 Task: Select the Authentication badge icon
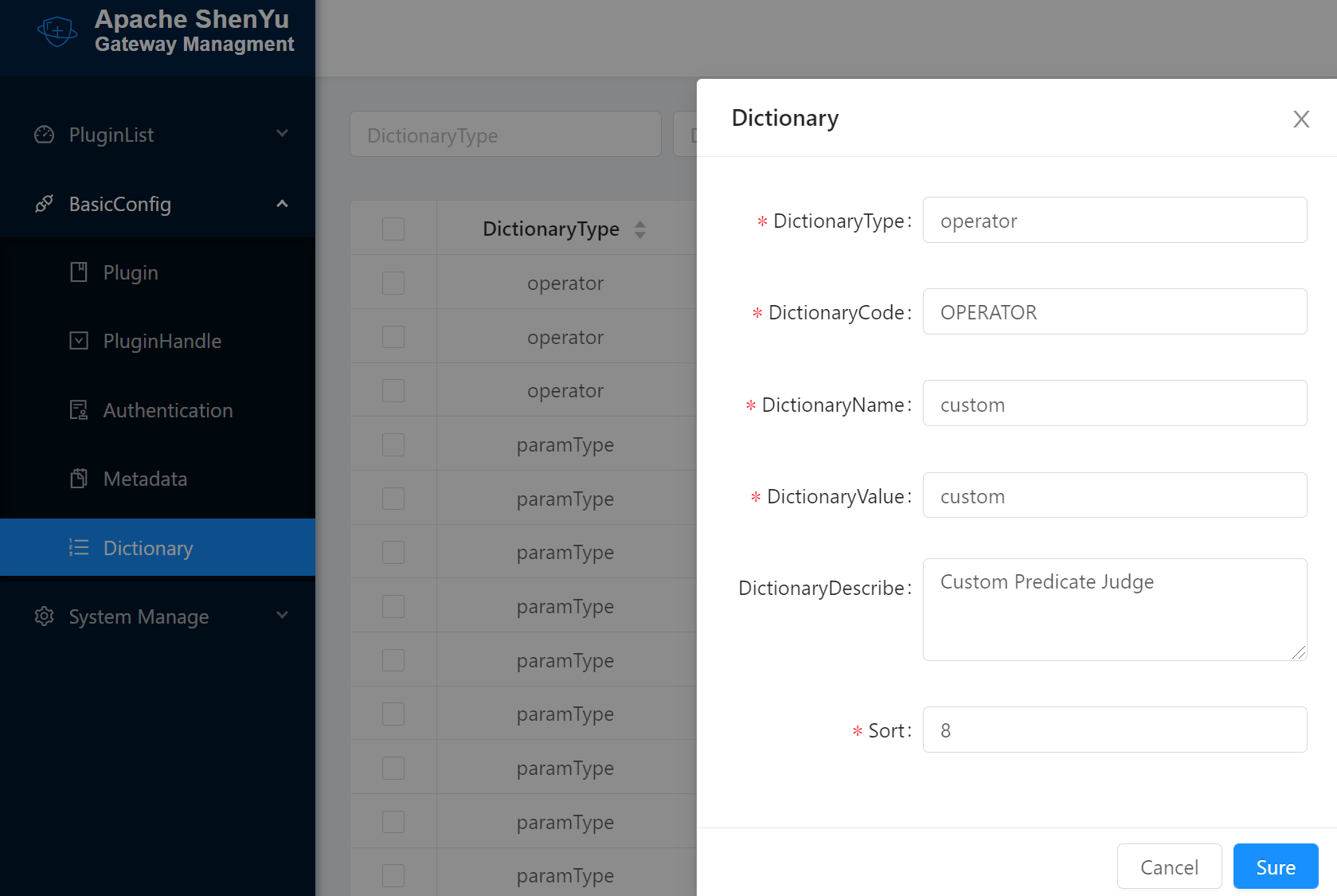[79, 409]
